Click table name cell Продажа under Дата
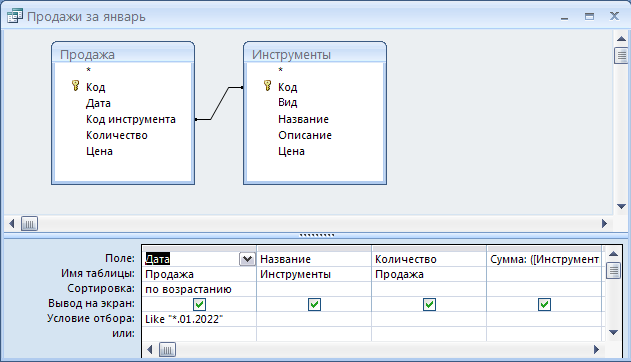631x362 pixels. tap(199, 274)
